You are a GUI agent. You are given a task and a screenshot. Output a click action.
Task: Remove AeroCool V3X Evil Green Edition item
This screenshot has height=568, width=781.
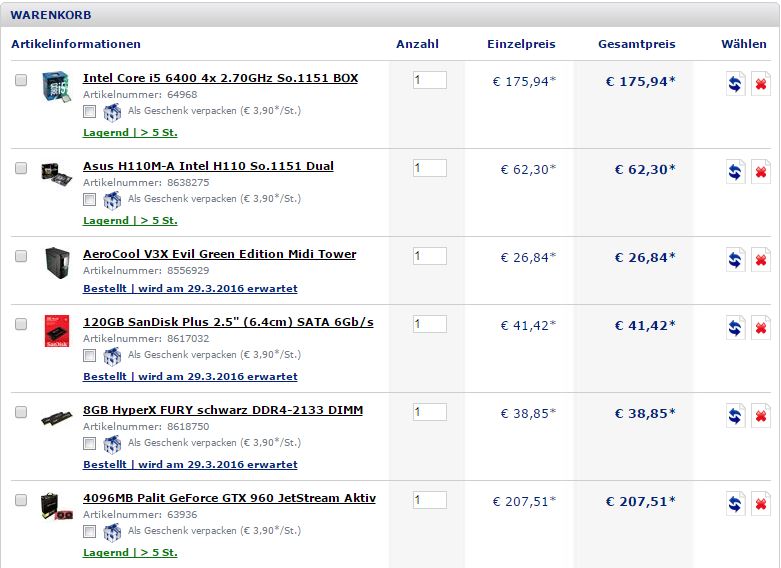click(761, 260)
